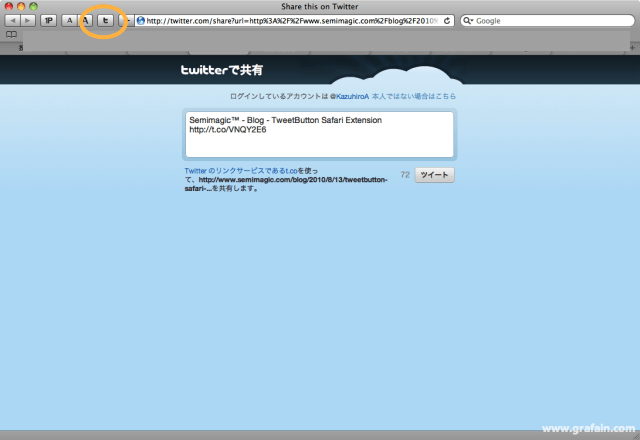Increase text size with large A button

click(86, 20)
